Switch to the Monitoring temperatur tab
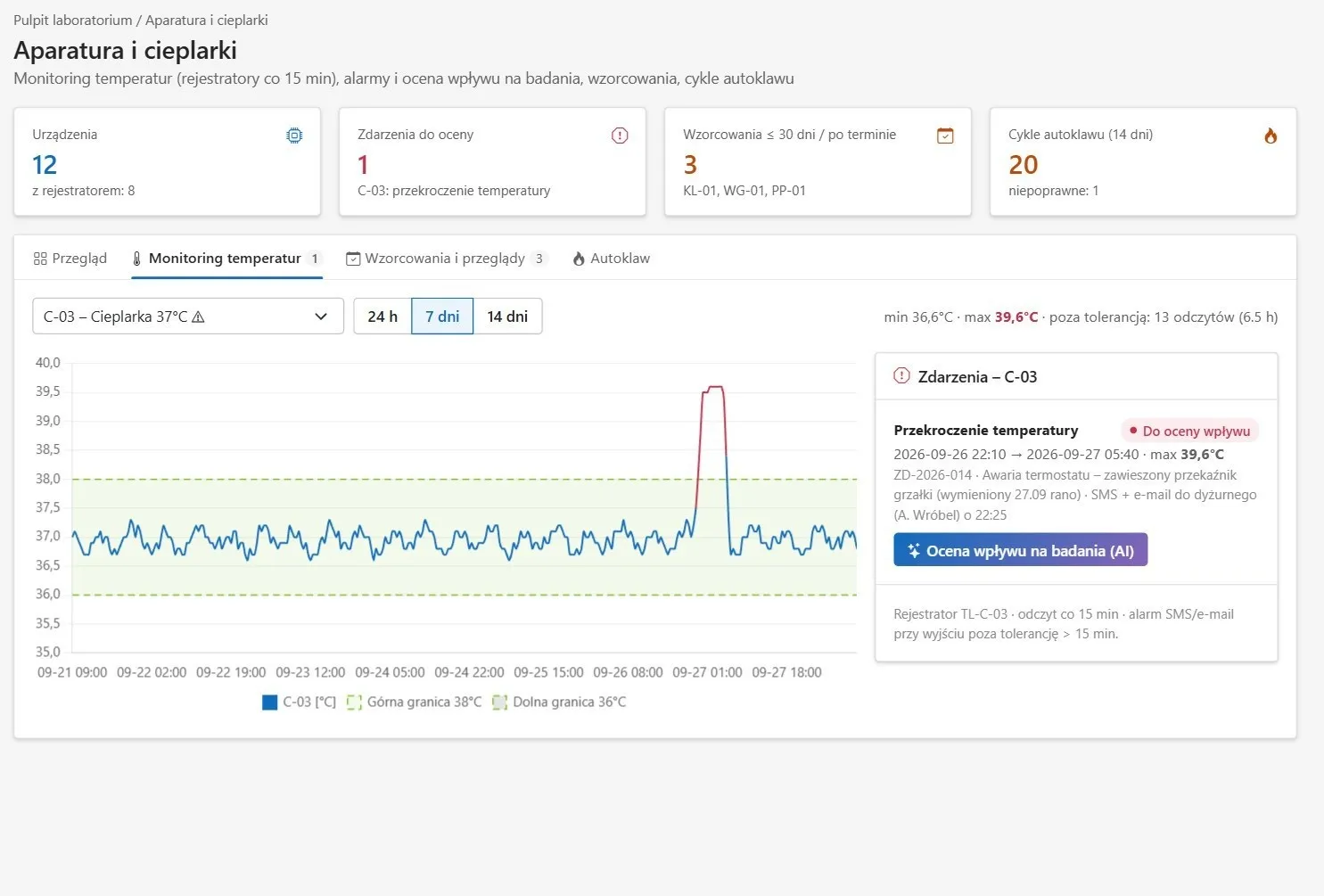 coord(226,259)
